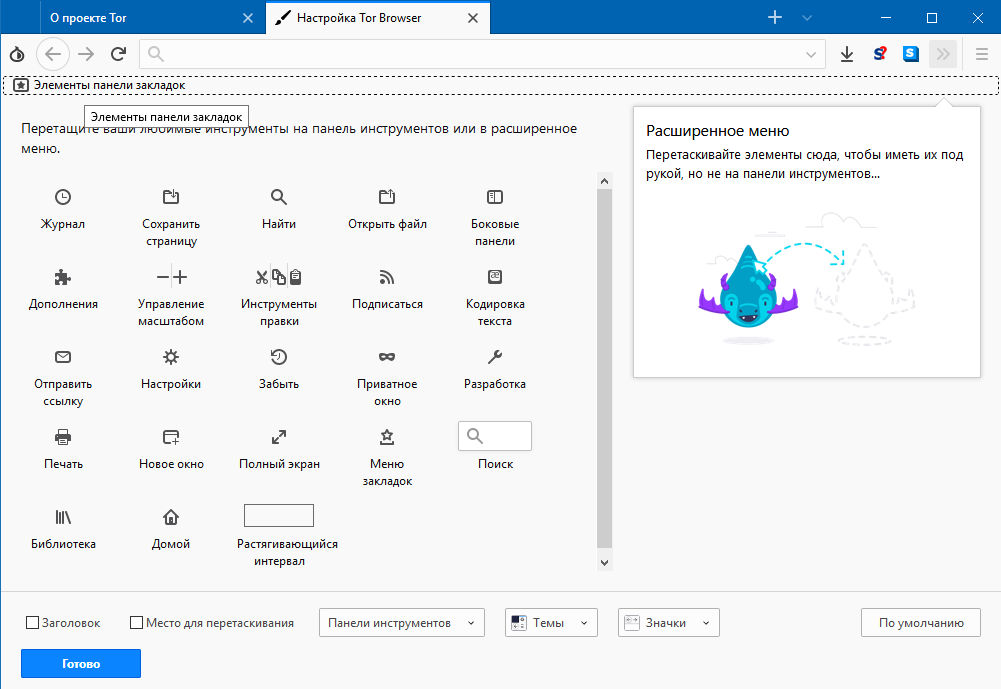Click the palette scrollbar up arrow
The width and height of the screenshot is (1001, 689).
604,181
